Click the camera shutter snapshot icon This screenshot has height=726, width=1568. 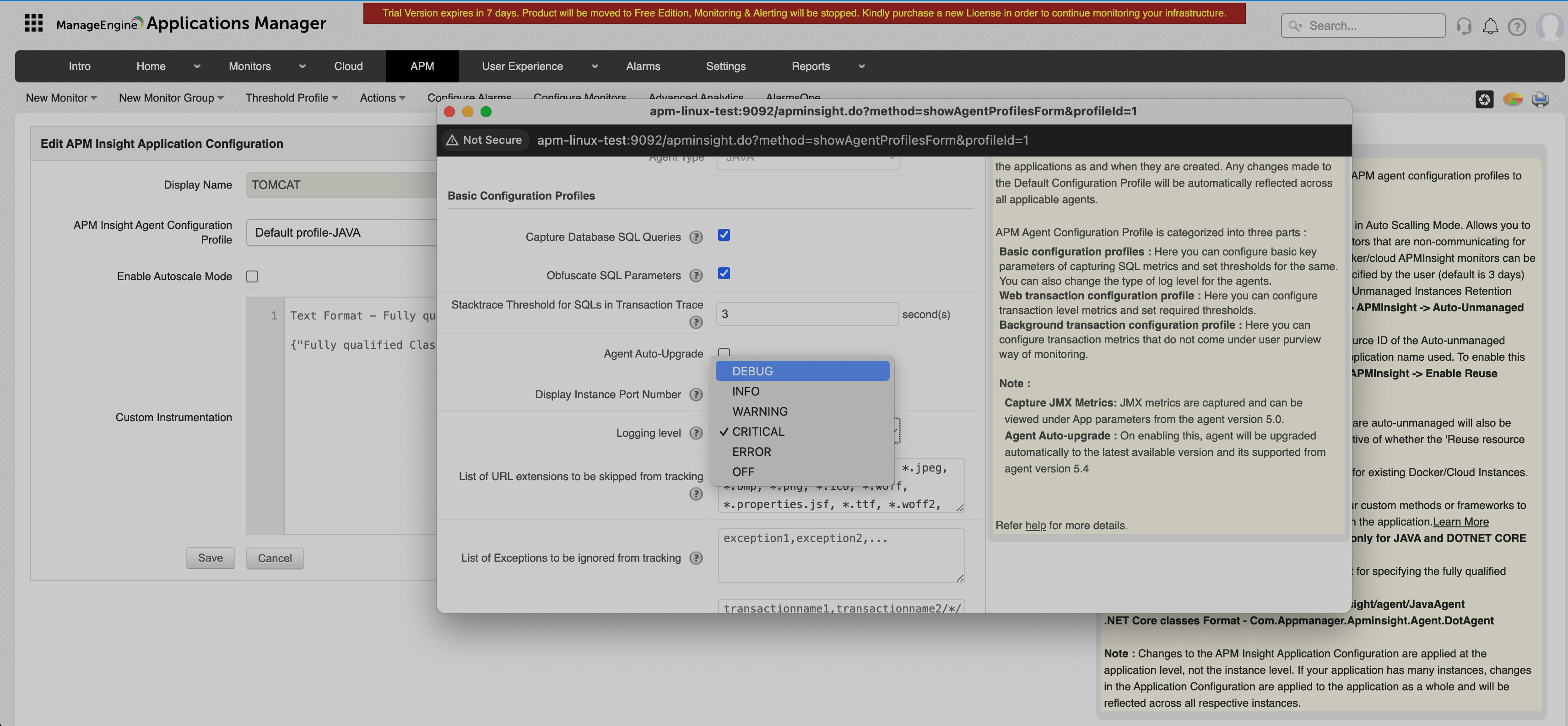coord(1484,99)
